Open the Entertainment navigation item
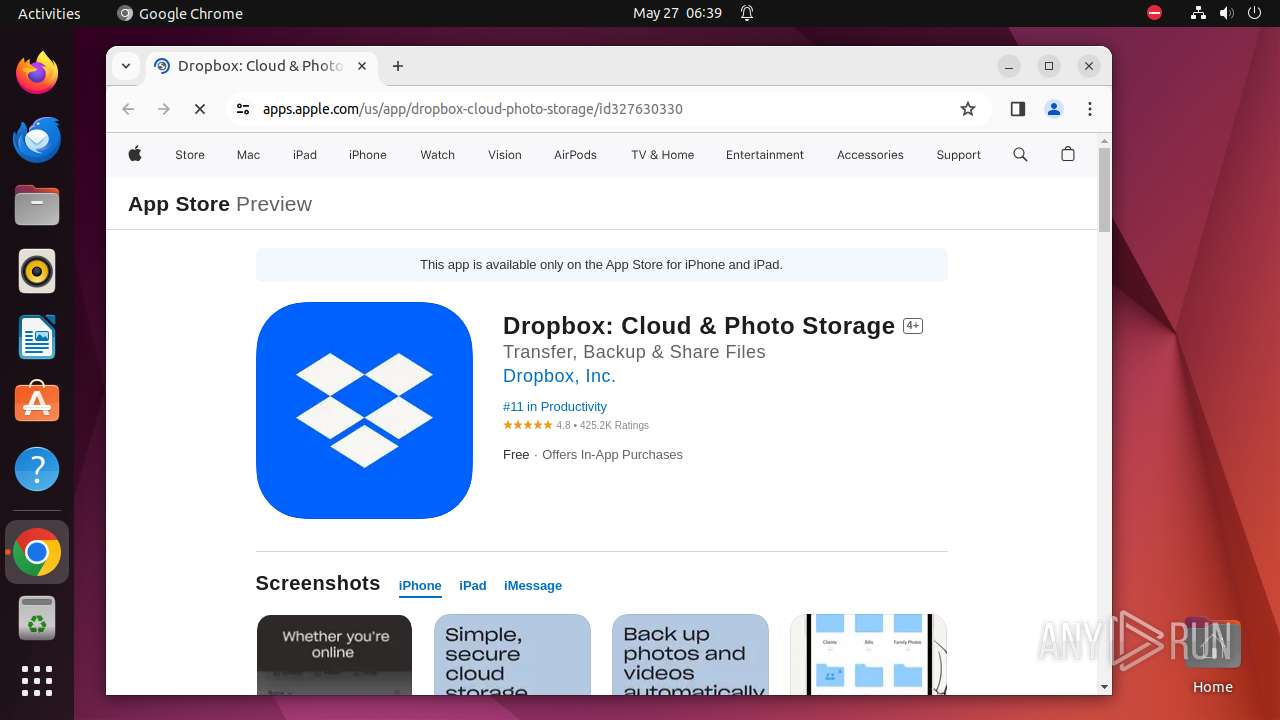Image resolution: width=1280 pixels, height=720 pixels. pos(765,155)
